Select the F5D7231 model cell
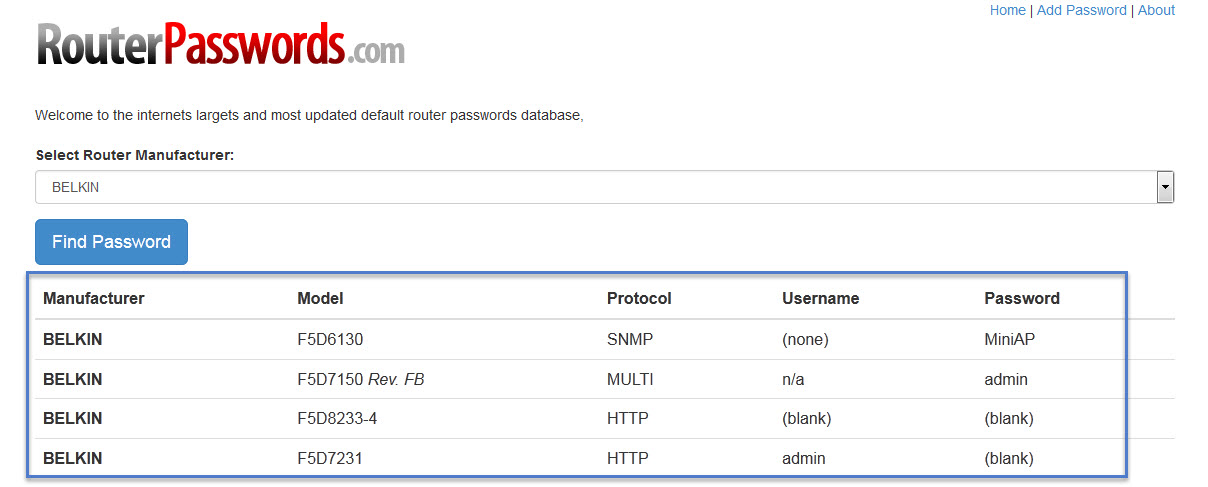 pos(329,458)
